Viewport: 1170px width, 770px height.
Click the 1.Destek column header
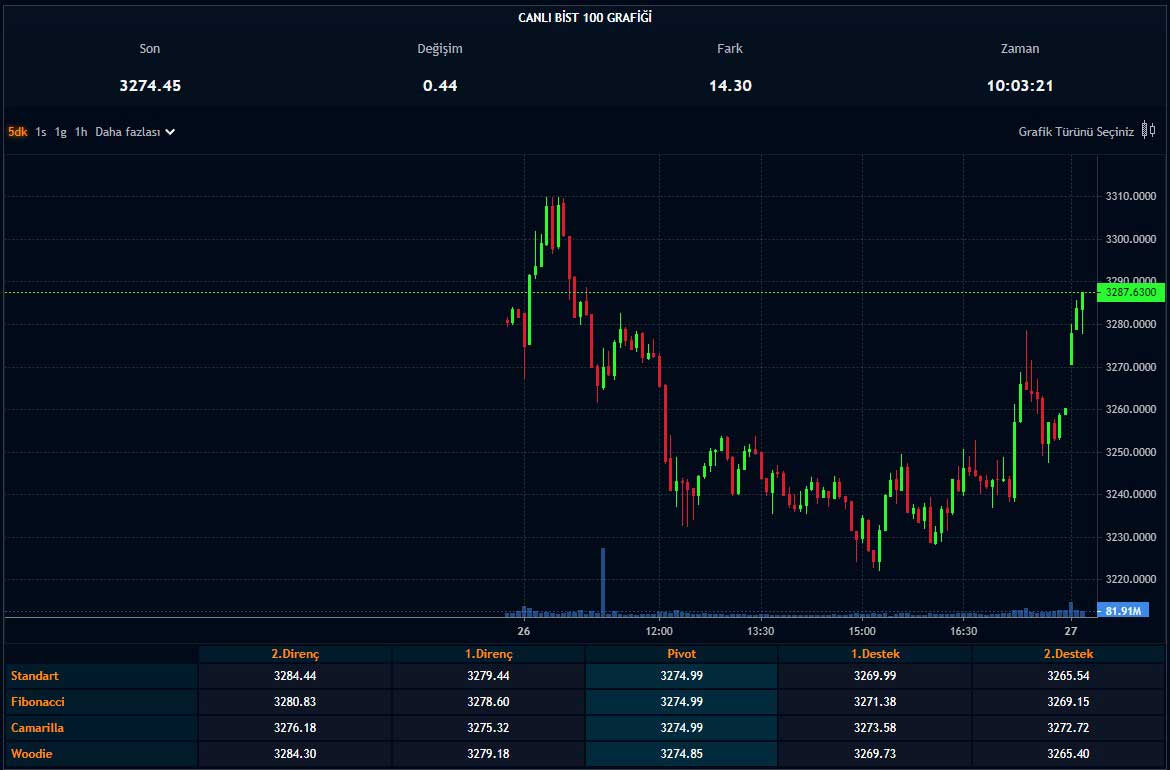click(875, 654)
